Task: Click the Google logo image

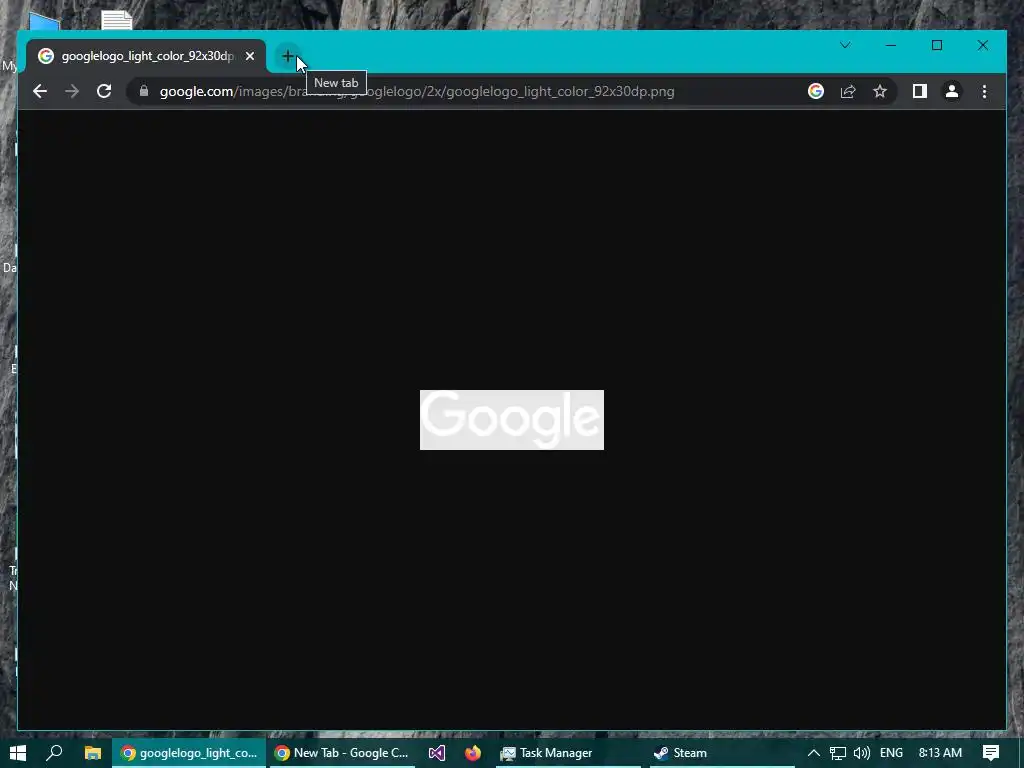Action: (x=511, y=420)
